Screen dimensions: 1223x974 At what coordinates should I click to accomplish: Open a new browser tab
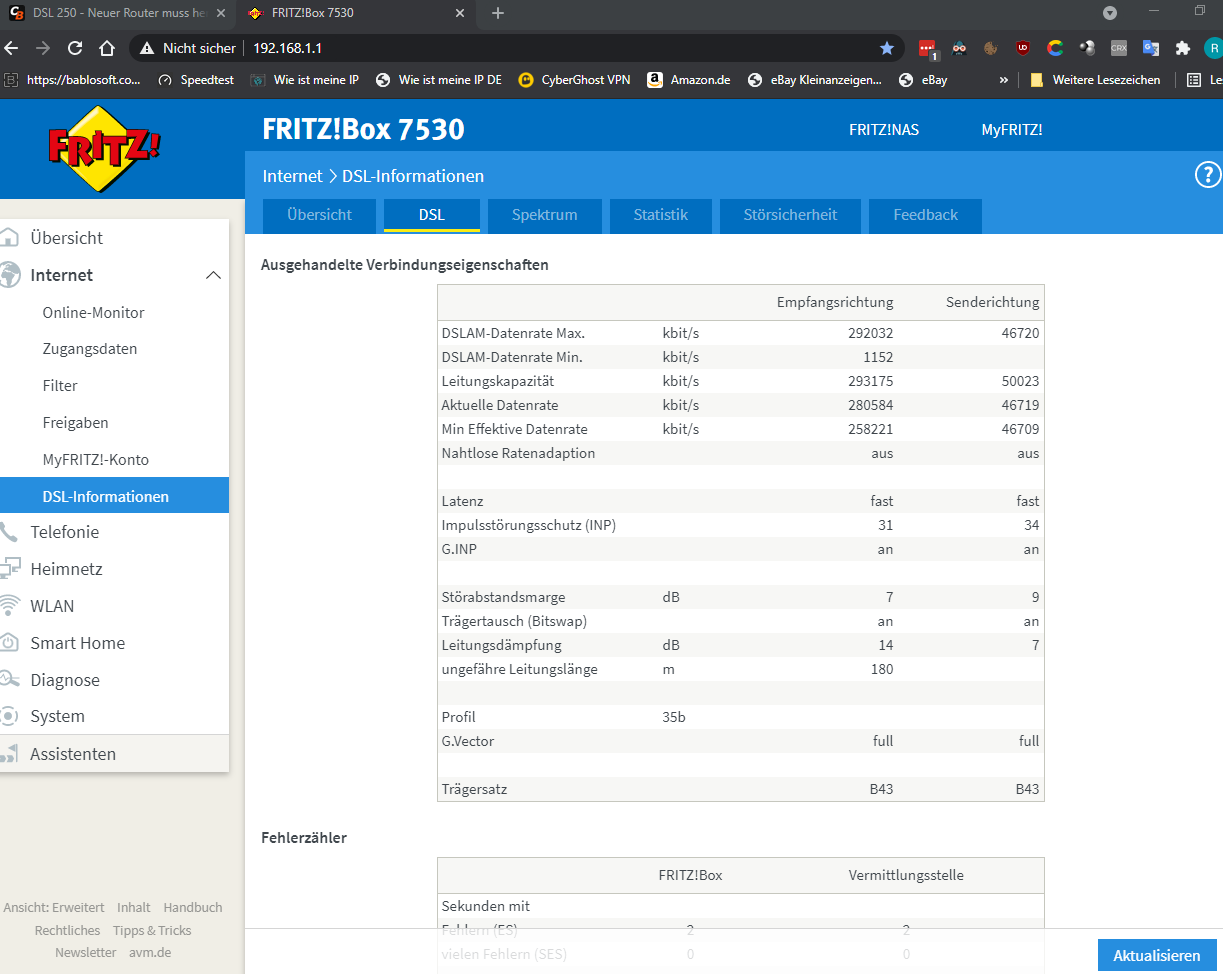point(498,13)
